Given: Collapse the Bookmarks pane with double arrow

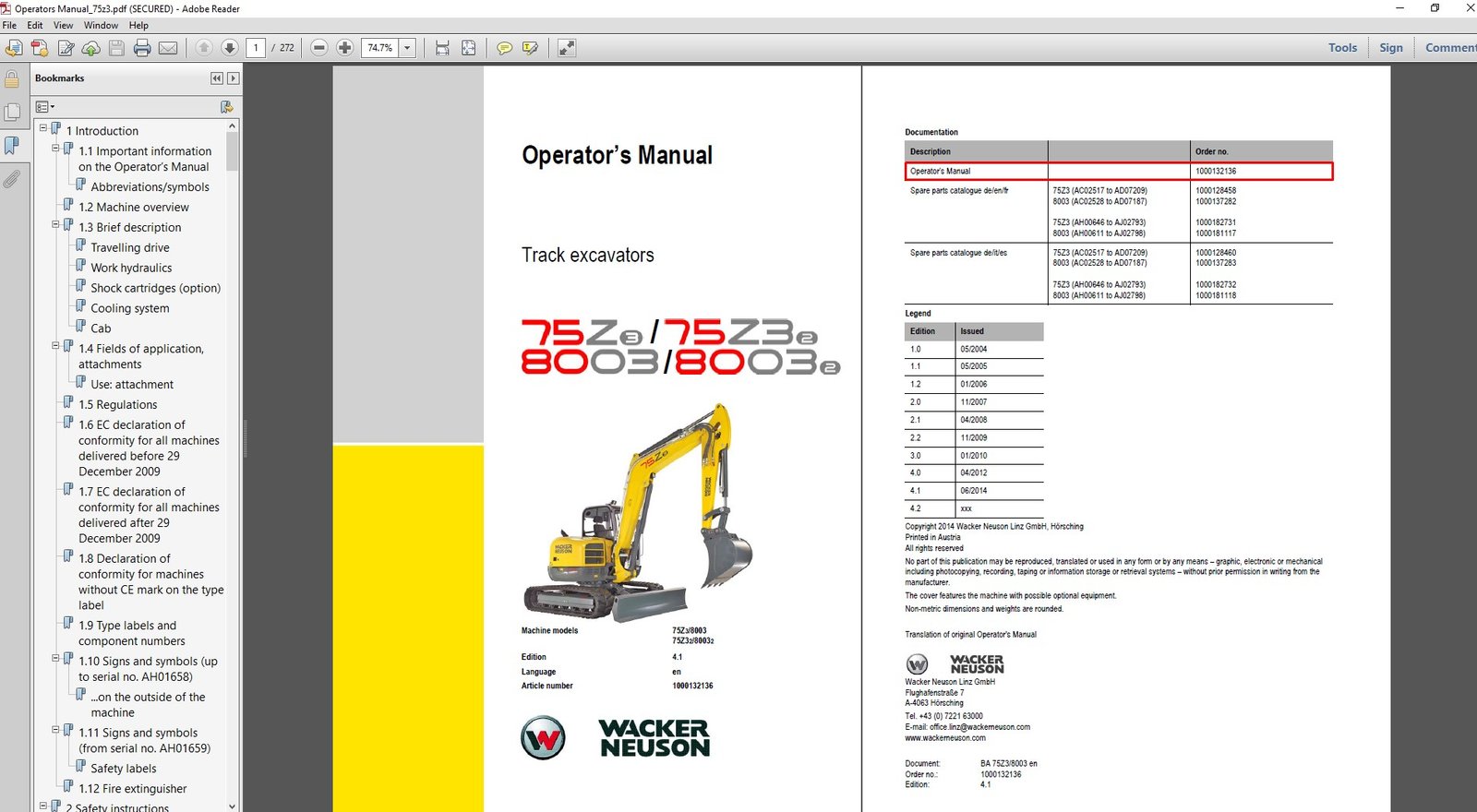Looking at the screenshot, I should 217,78.
